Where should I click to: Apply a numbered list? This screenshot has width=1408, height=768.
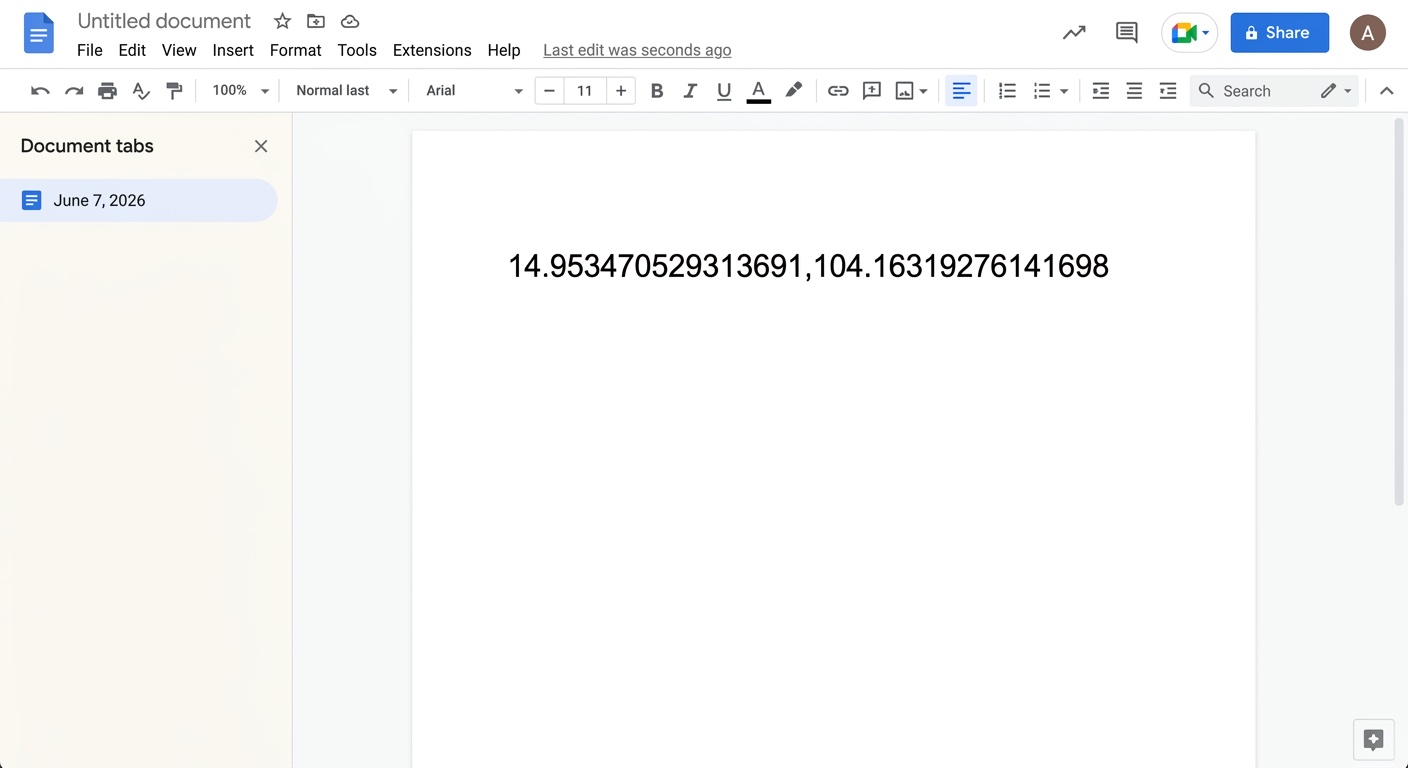1007,91
